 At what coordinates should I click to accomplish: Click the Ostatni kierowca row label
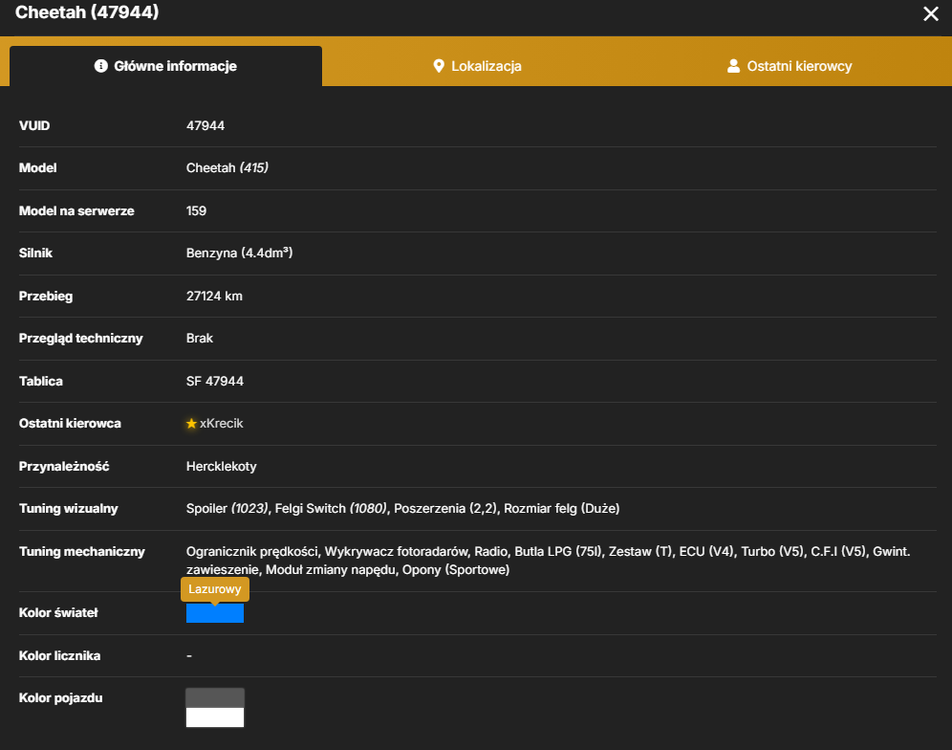70,423
